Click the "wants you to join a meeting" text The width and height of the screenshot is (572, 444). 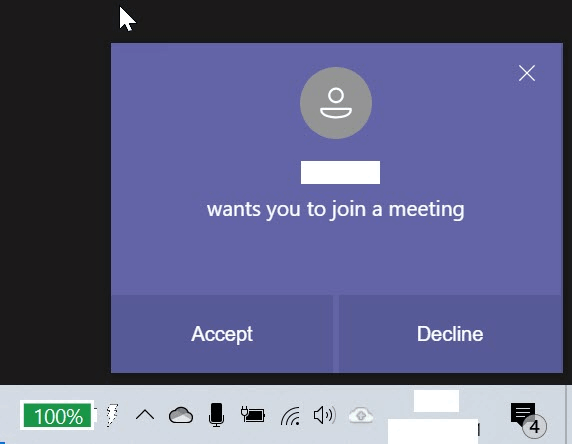click(x=336, y=210)
